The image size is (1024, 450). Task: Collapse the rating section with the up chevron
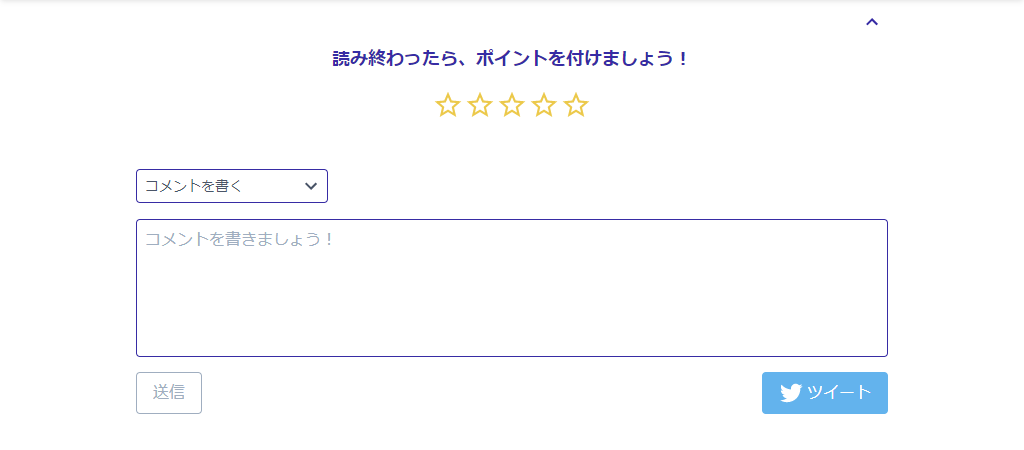point(872,21)
